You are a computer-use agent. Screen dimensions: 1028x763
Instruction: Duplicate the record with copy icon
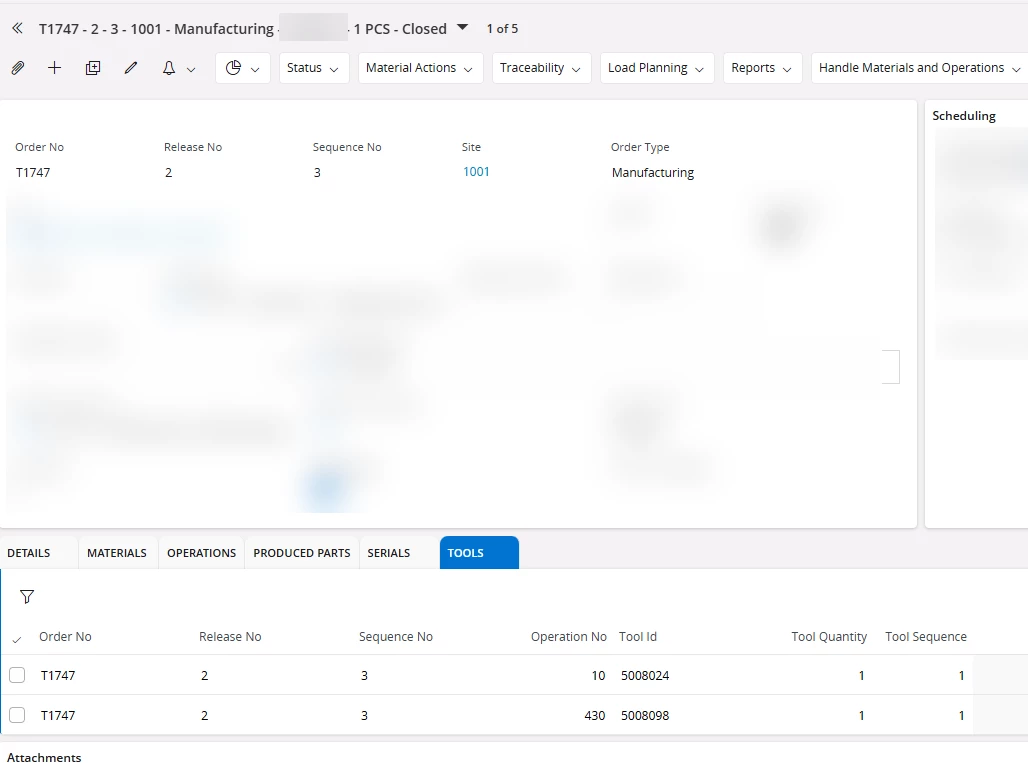93,68
